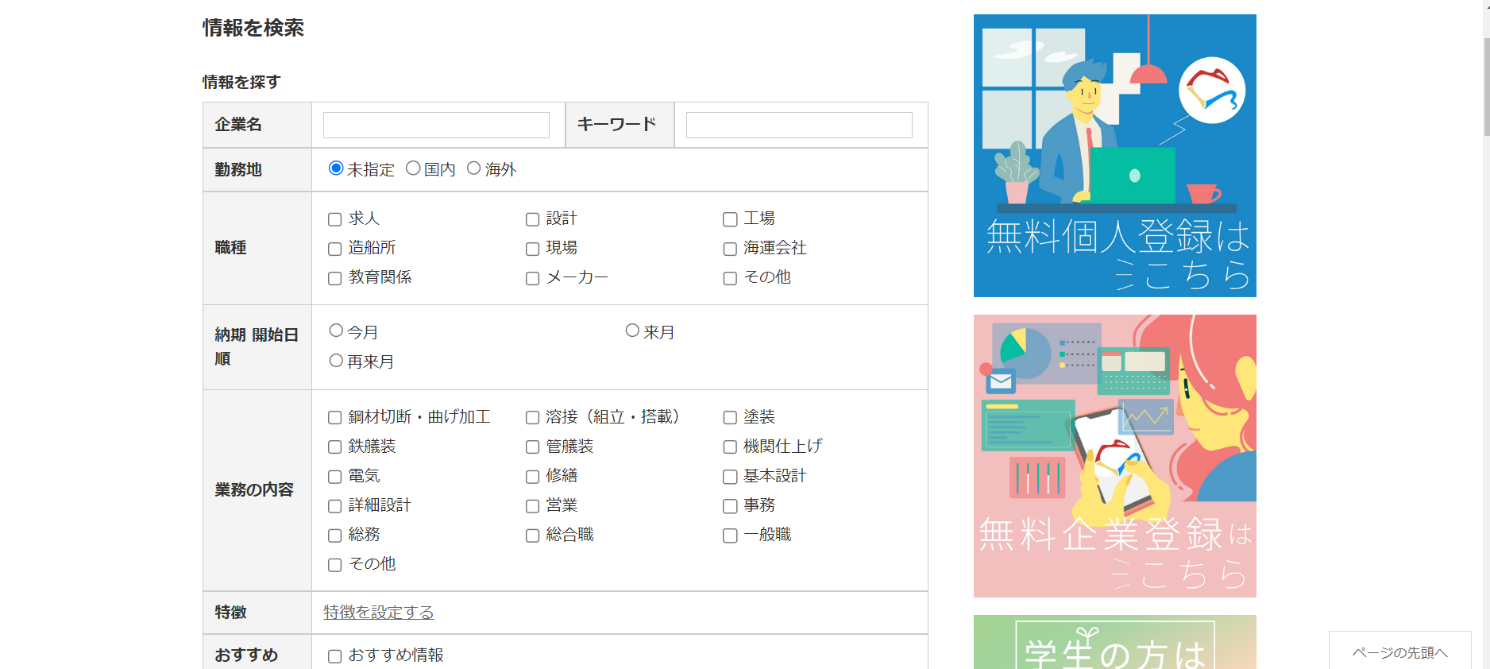Select 今月 for start date

pyautogui.click(x=336, y=331)
